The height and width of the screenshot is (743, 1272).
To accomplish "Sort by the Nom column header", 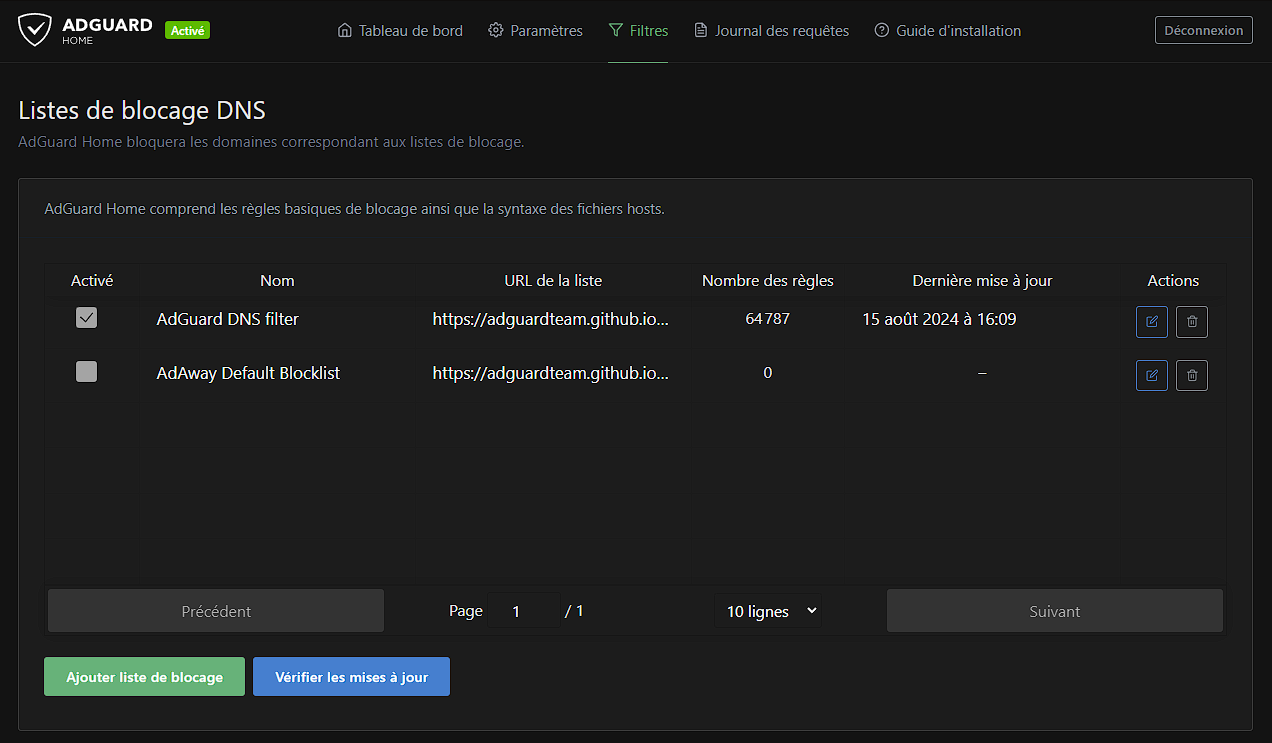I will pyautogui.click(x=277, y=281).
